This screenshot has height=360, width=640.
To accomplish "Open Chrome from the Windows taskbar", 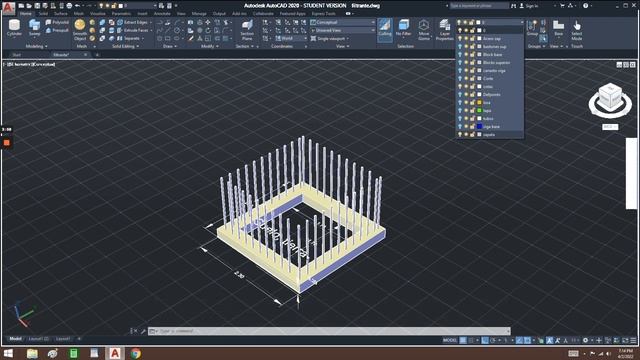I will pyautogui.click(x=136, y=353).
